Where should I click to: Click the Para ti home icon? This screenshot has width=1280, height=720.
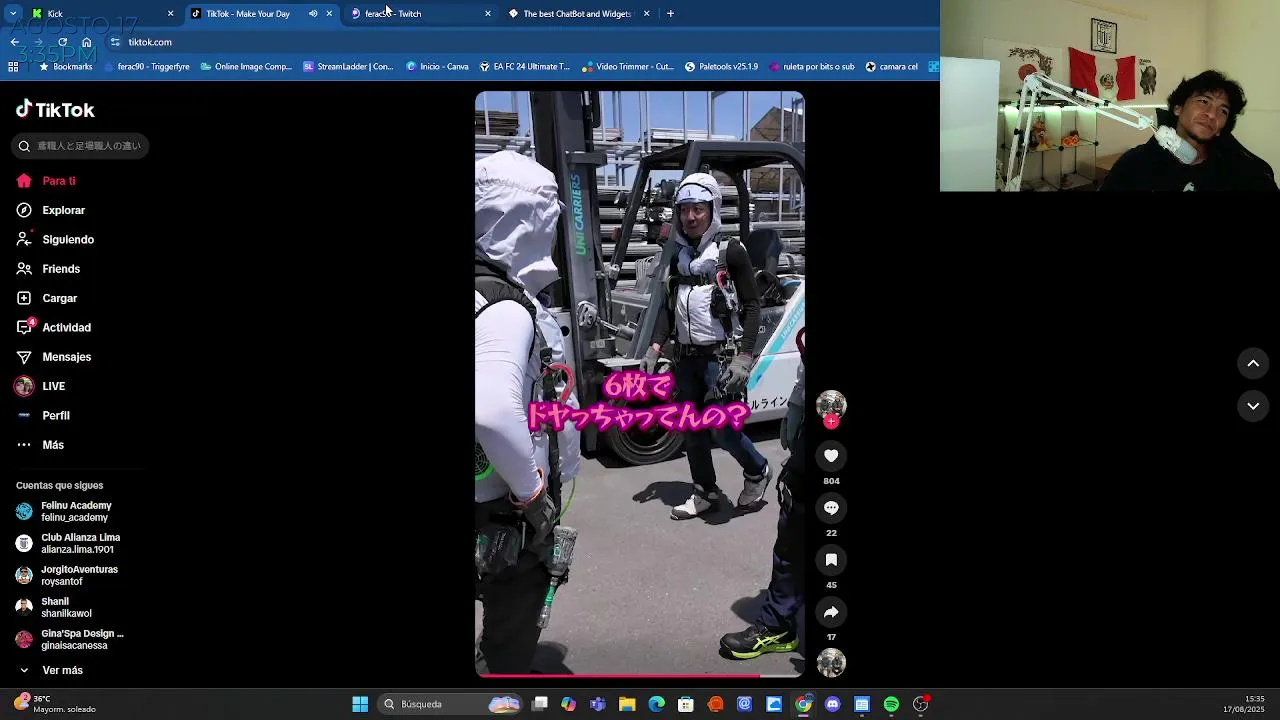click(x=24, y=181)
